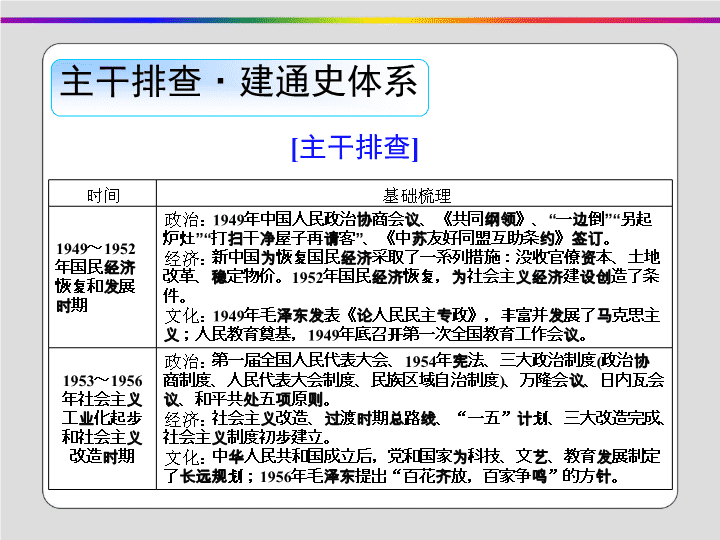The height and width of the screenshot is (540, 720).
Task: Click the line beginning 政治: 1949年中国人民政治协商会议
Action: [x=408, y=219]
